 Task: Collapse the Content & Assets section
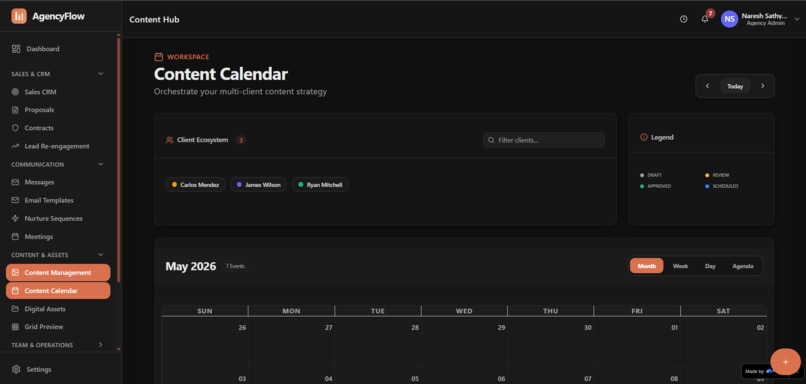[x=101, y=254]
